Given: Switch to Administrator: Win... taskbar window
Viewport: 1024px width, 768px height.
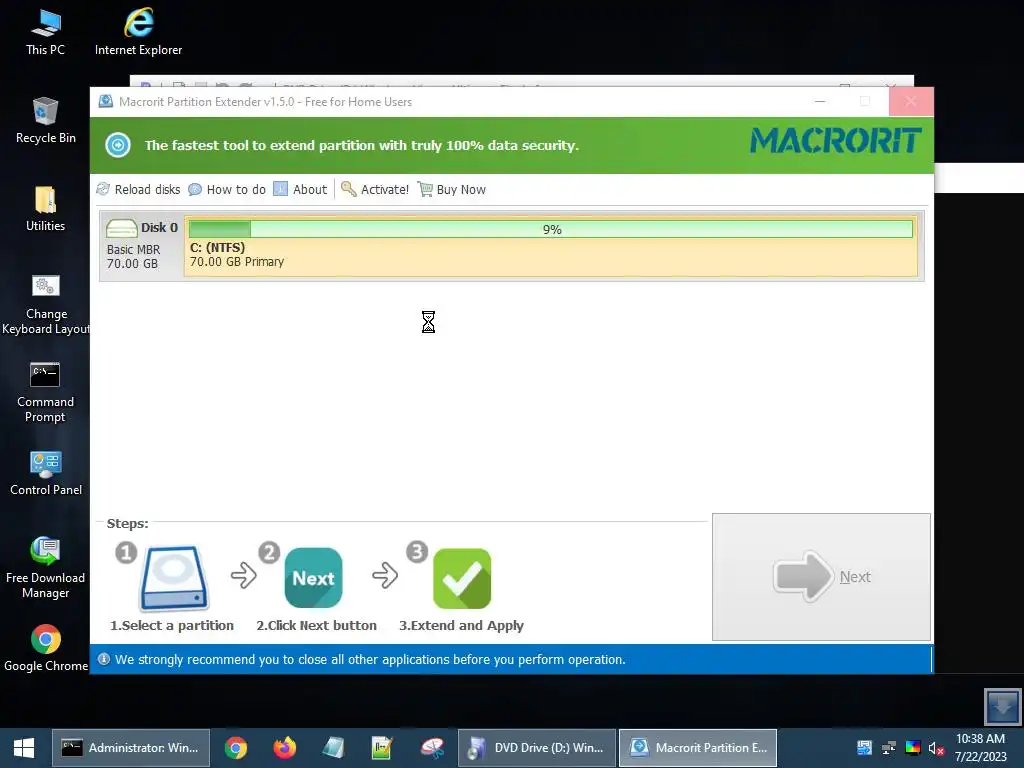Looking at the screenshot, I should 131,748.
